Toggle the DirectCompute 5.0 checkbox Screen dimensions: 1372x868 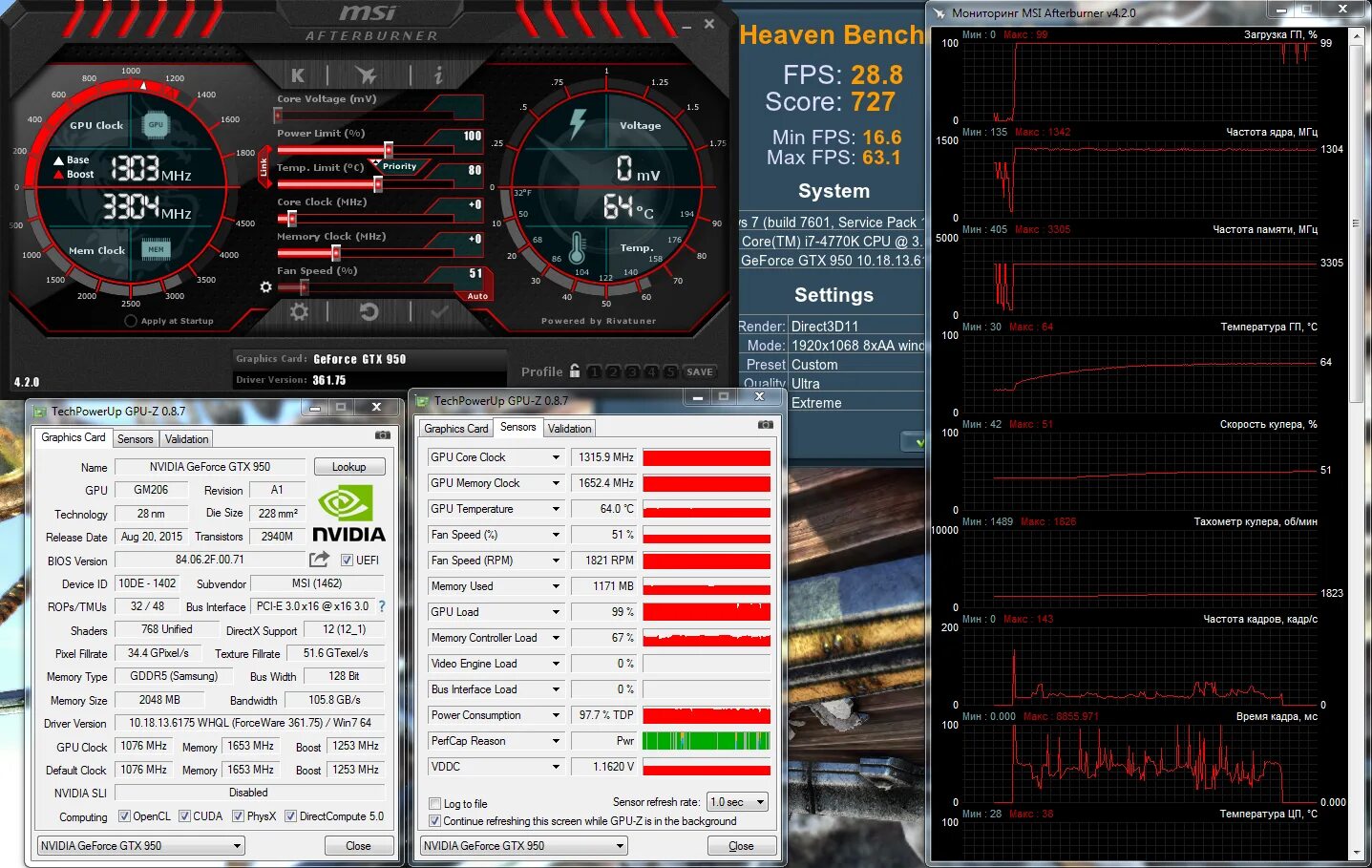[290, 816]
